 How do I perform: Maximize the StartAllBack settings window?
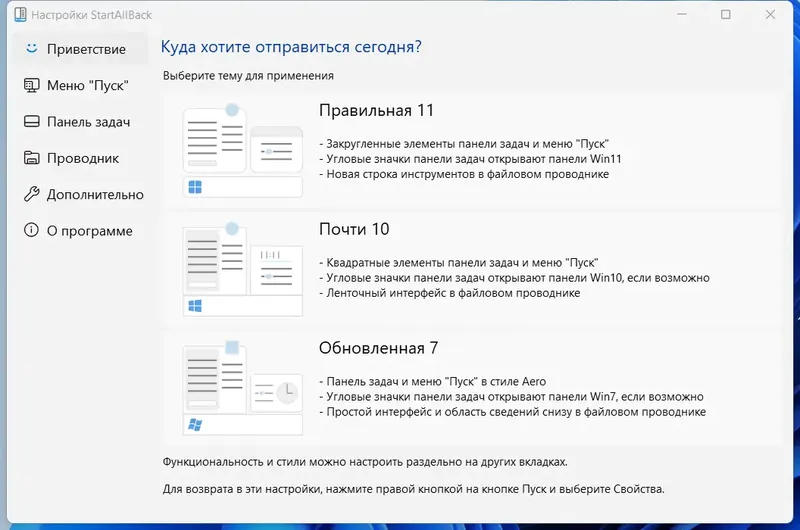(726, 14)
